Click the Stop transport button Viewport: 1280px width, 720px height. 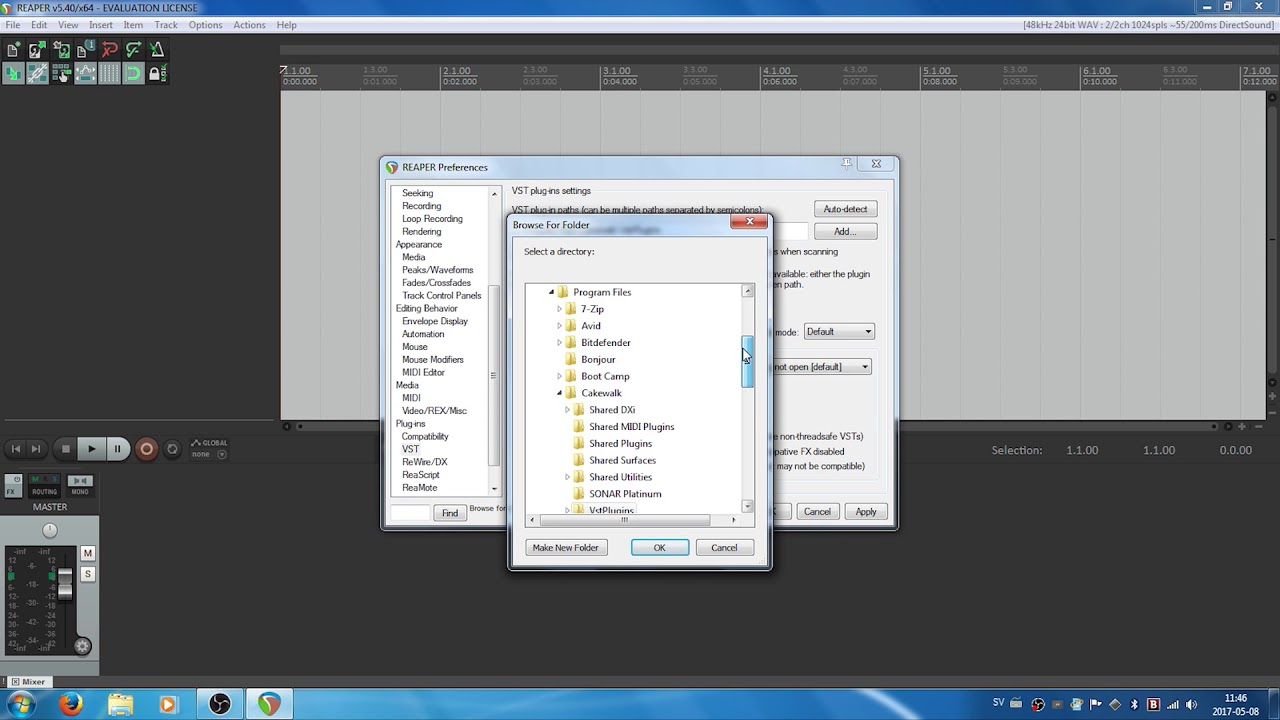point(66,449)
